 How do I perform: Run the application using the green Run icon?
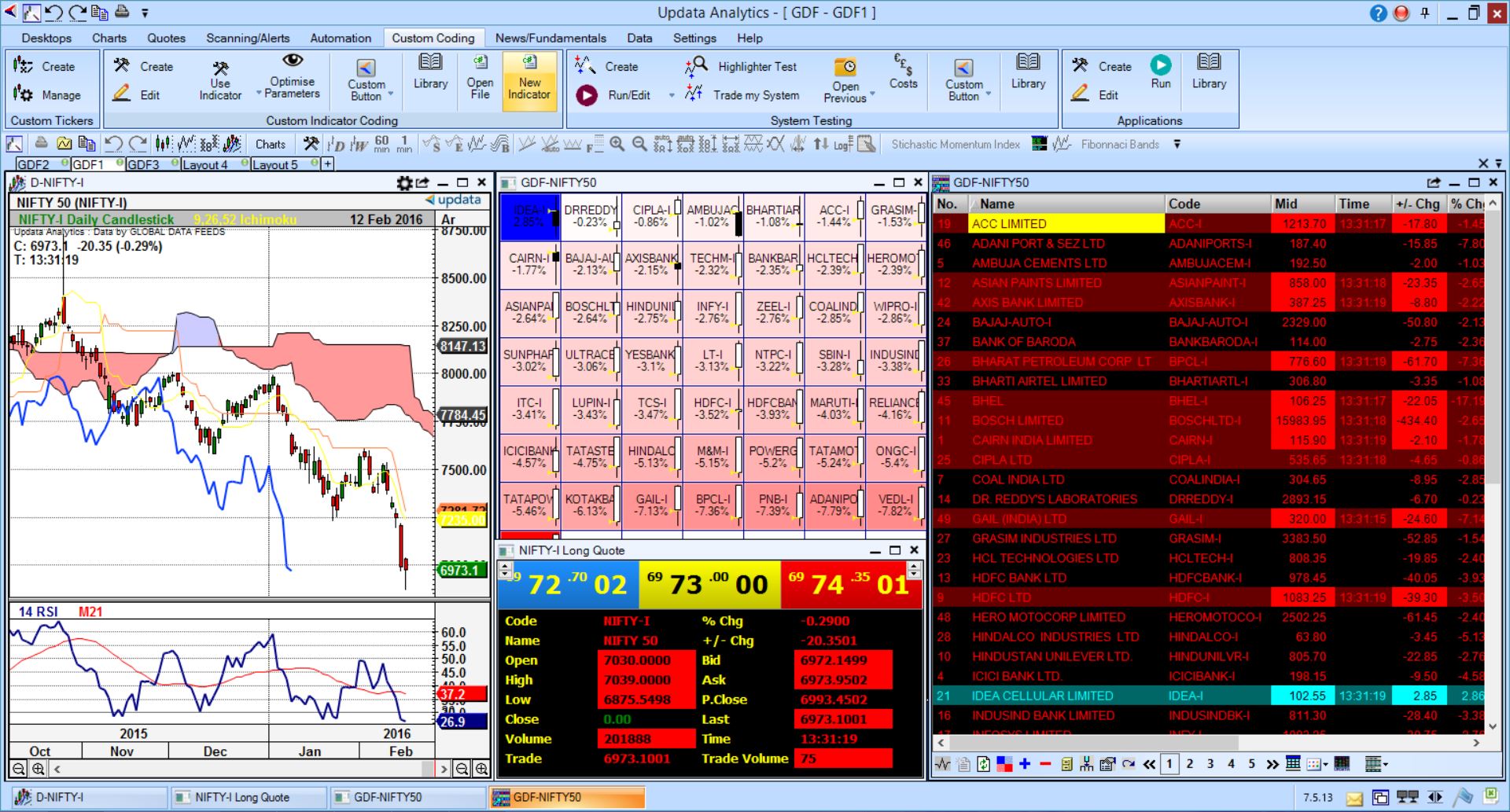coord(1161,64)
